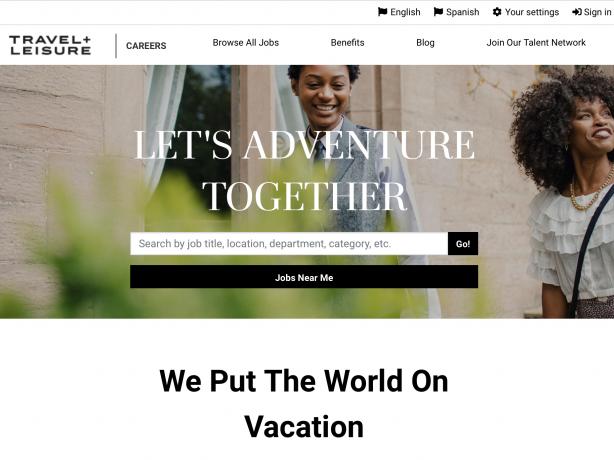This screenshot has width=614, height=460.
Task: Click the Let's Adventure Together hero heading
Action: pos(304,170)
